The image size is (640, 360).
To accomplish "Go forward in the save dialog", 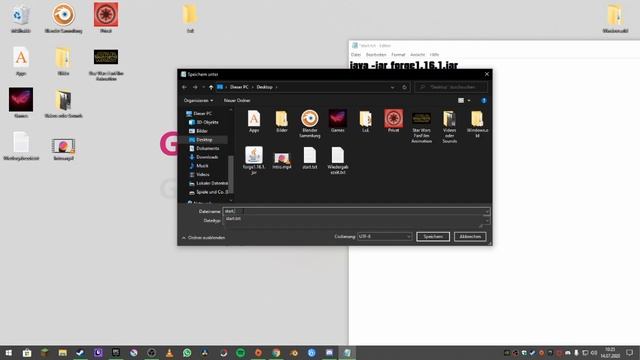I will 195,87.
